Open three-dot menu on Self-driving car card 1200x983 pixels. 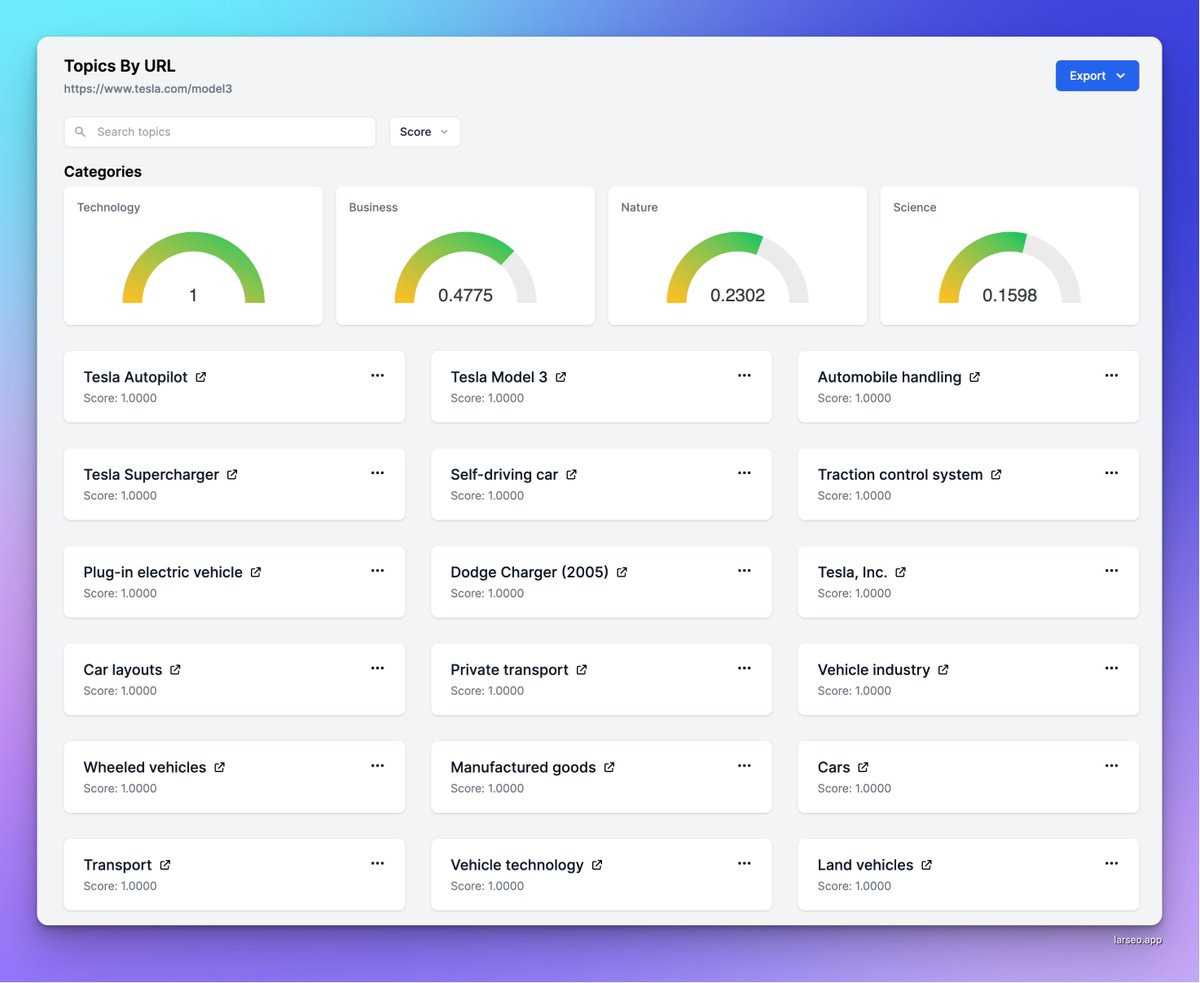tap(744, 473)
